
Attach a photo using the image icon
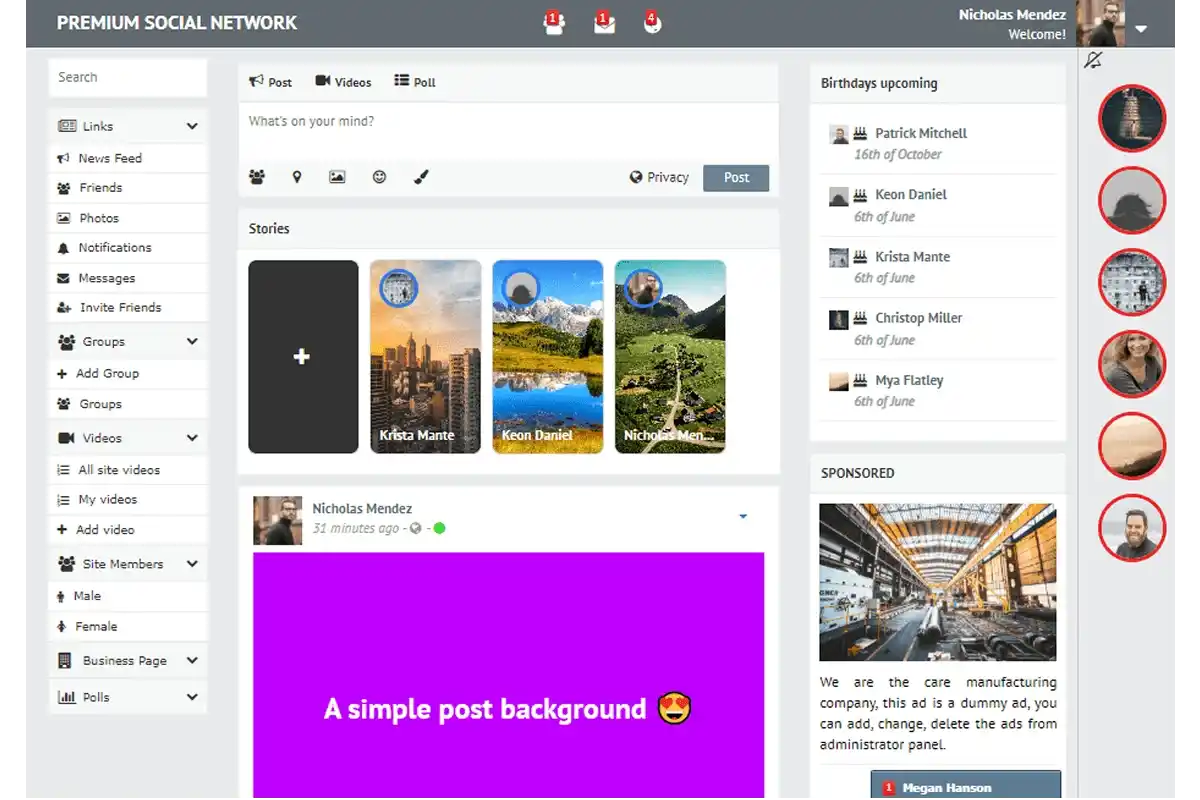tap(337, 177)
